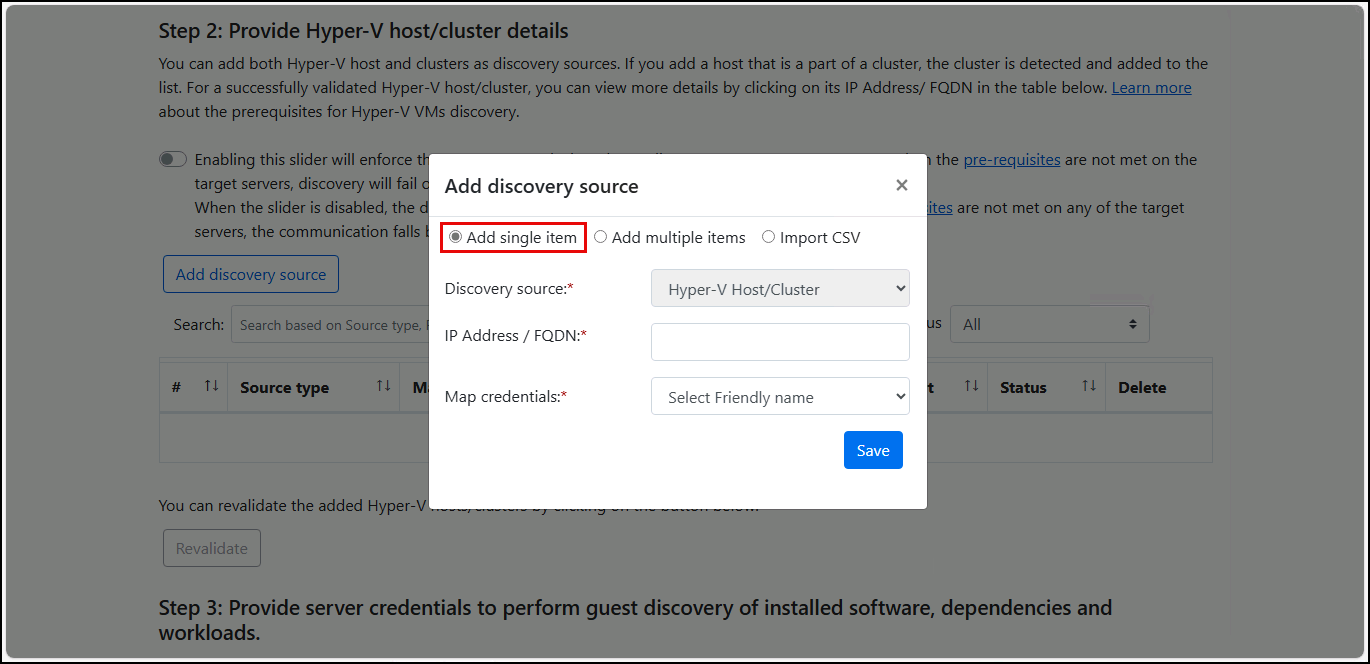Select the Add single item radio option

tap(456, 237)
